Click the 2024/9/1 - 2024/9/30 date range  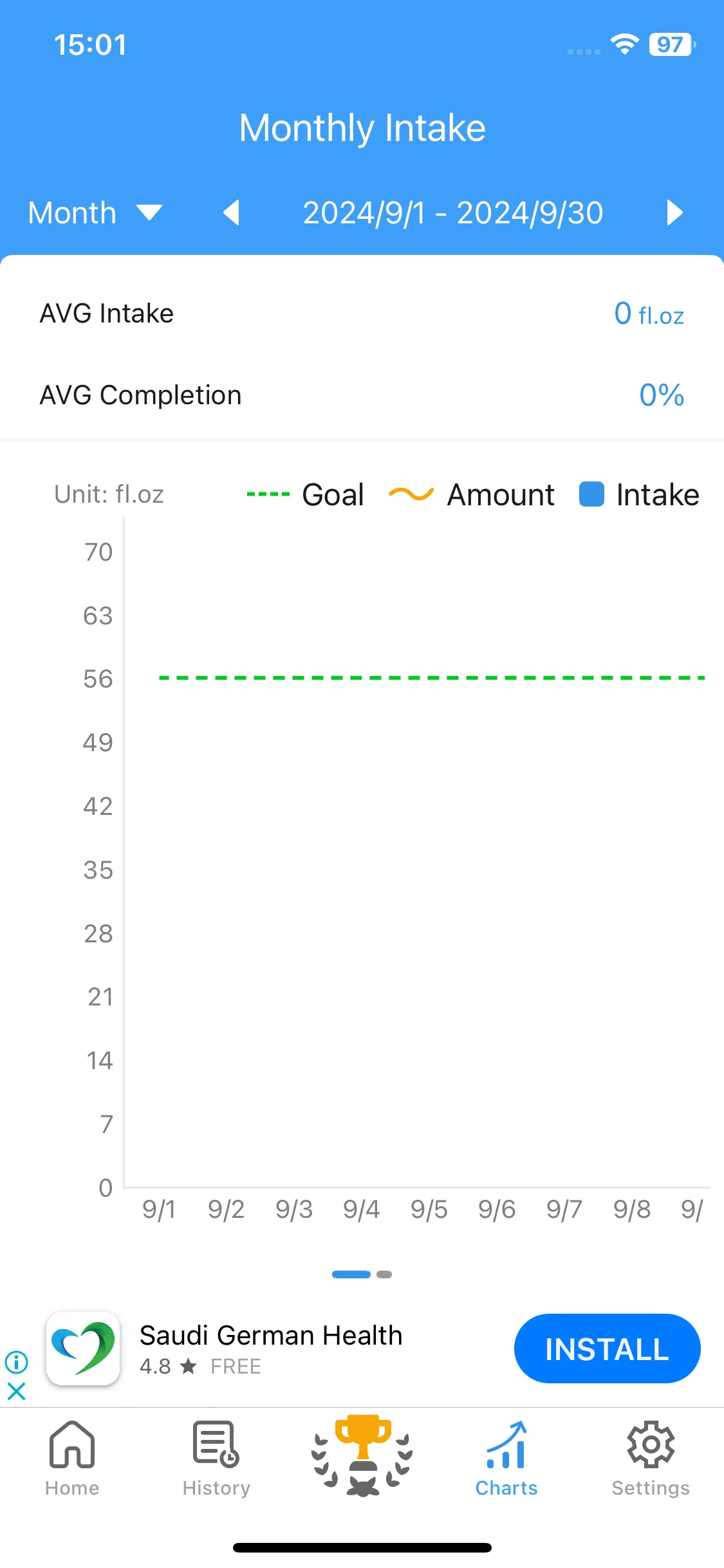pyautogui.click(x=453, y=213)
